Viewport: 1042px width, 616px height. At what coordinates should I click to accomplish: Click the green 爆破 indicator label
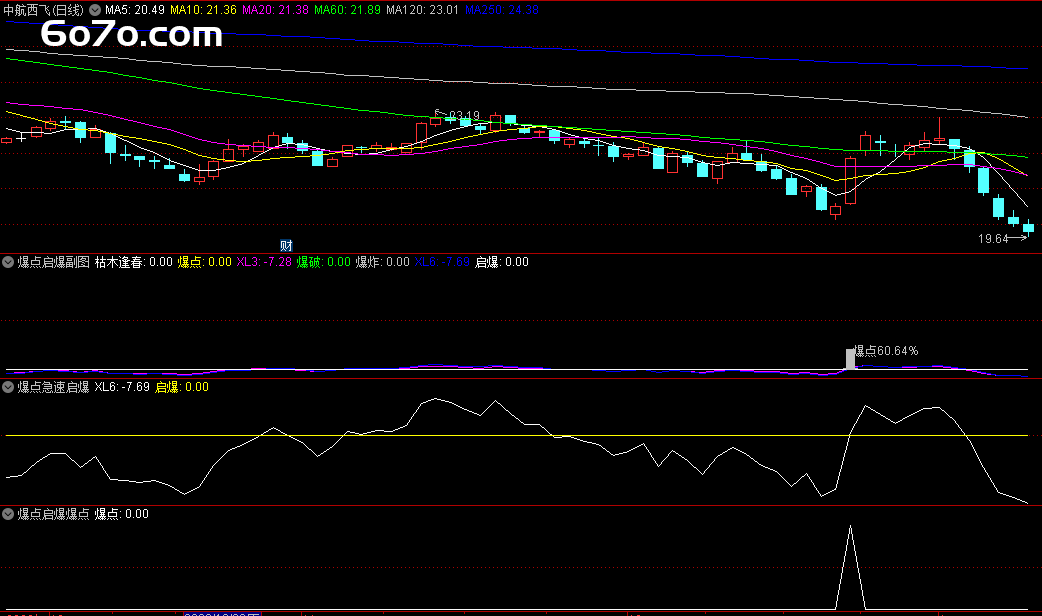pos(323,262)
